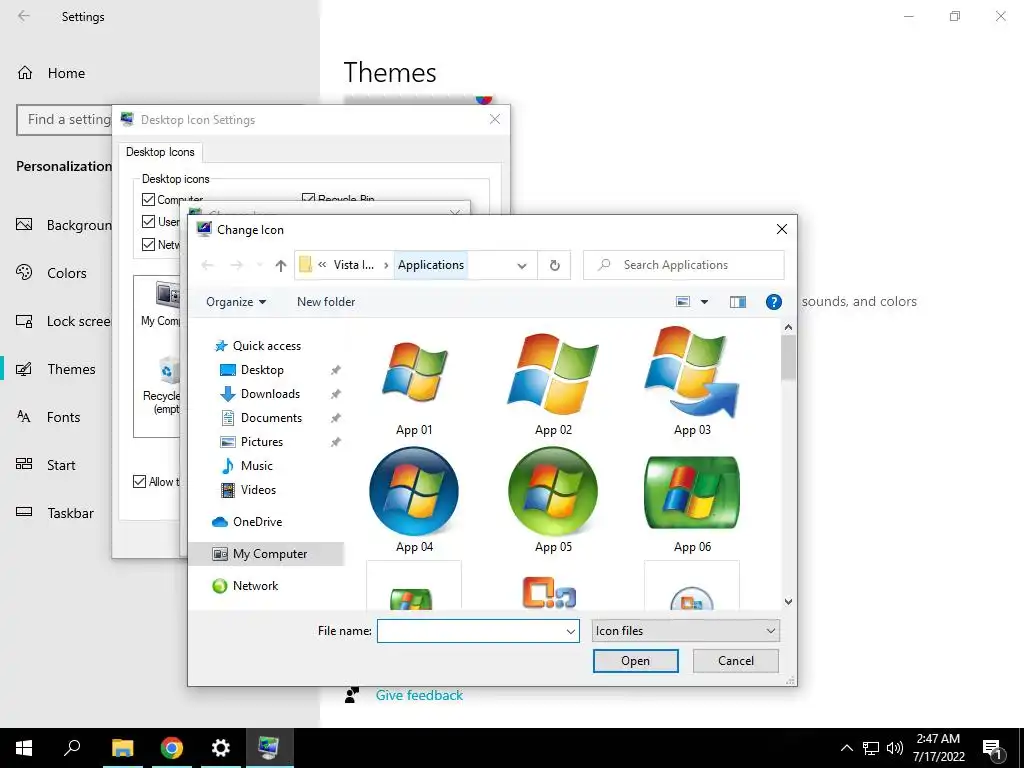
Task: Click Vista folder breadcrumb in address bar
Action: click(x=354, y=265)
